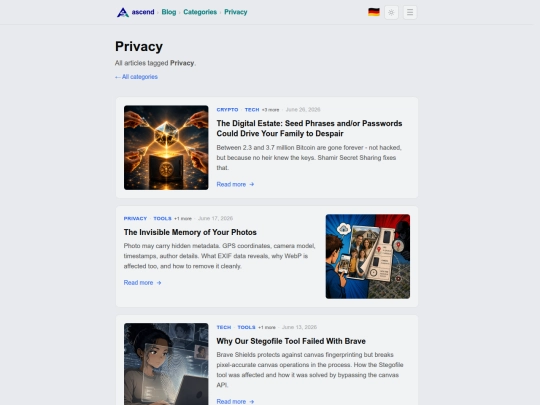
Task: Expand +1 more tags on Invisible Memory
Action: tap(183, 219)
